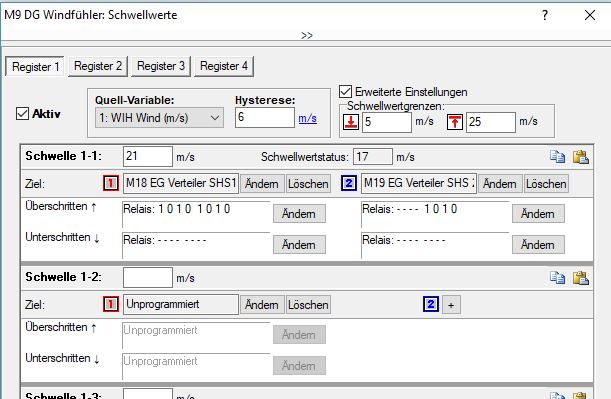Click the >> expander arrows below title
611x399 pixels.
point(307,35)
